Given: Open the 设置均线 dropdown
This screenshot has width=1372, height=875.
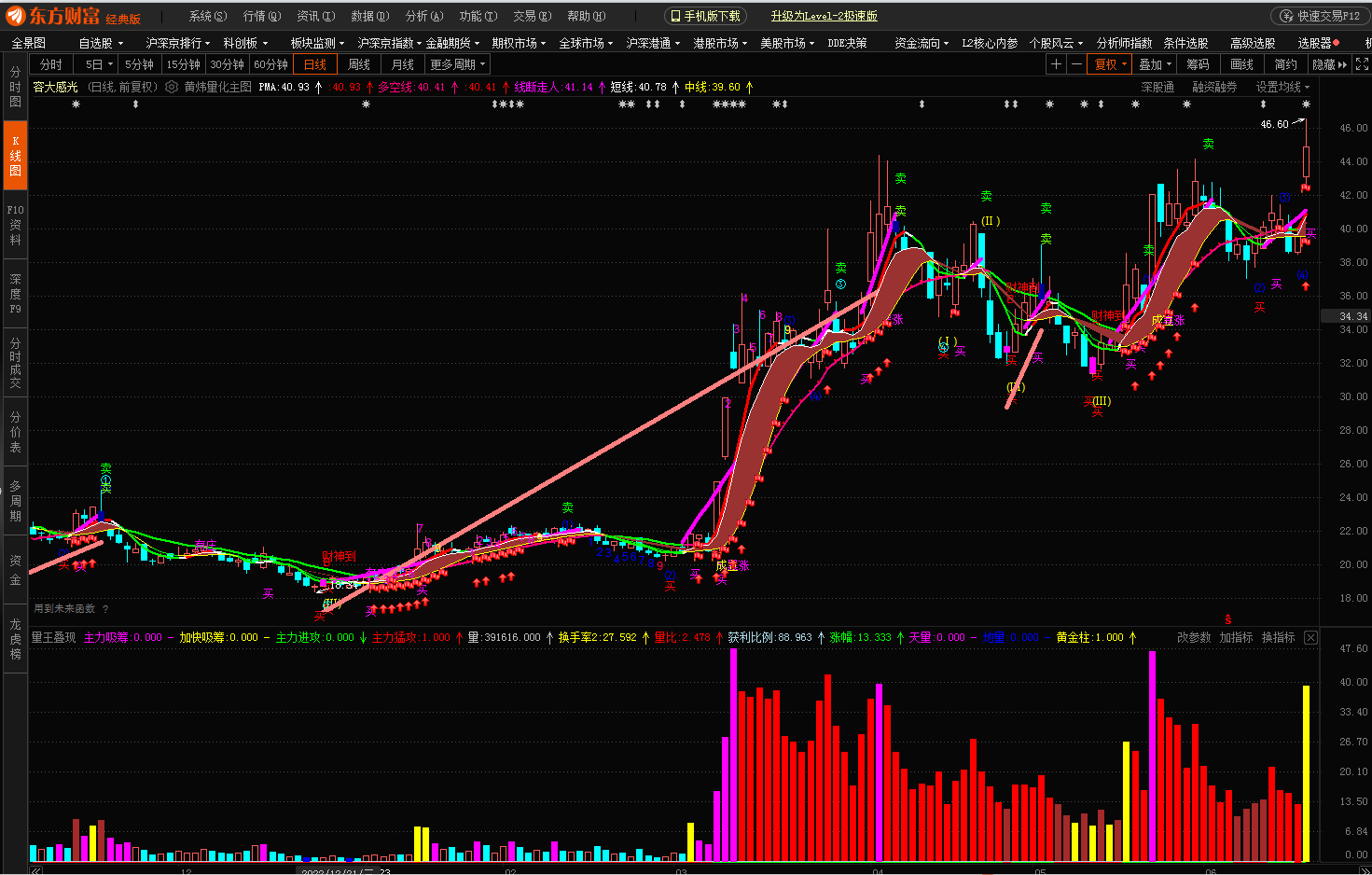Looking at the screenshot, I should pos(1282,87).
